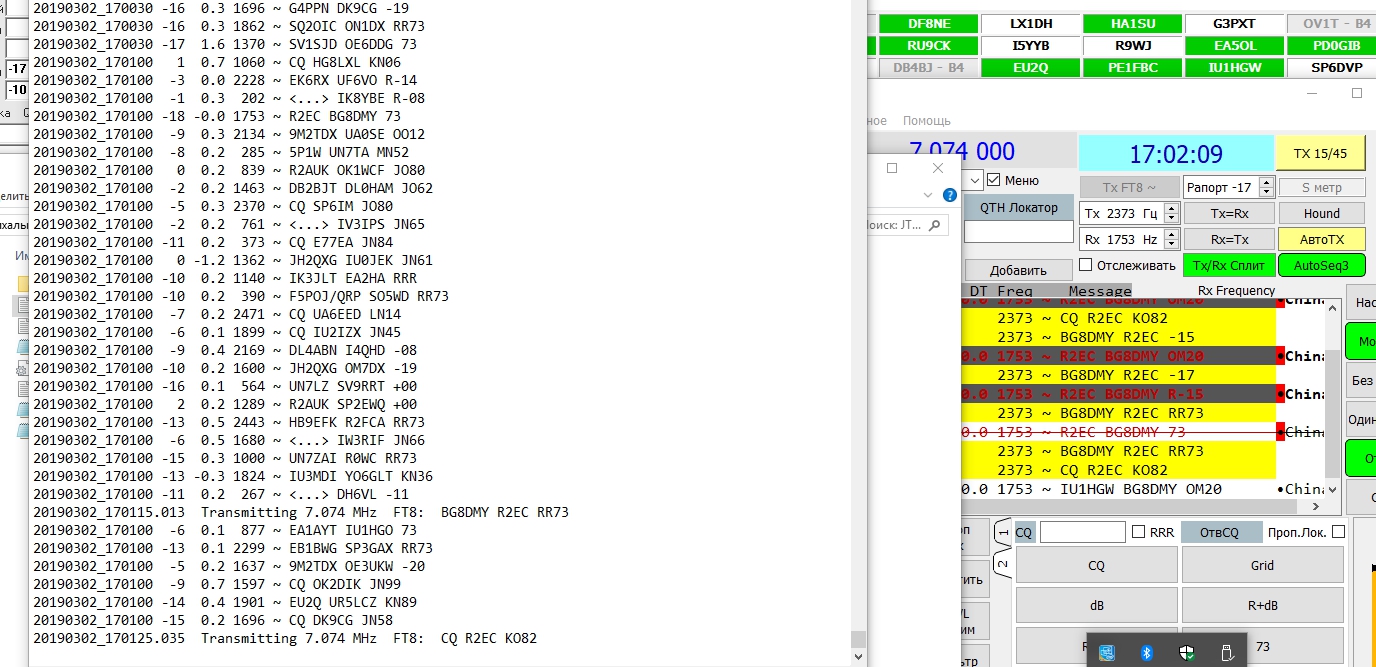Check the RRR checkbox
The height and width of the screenshot is (667, 1376).
point(1138,533)
